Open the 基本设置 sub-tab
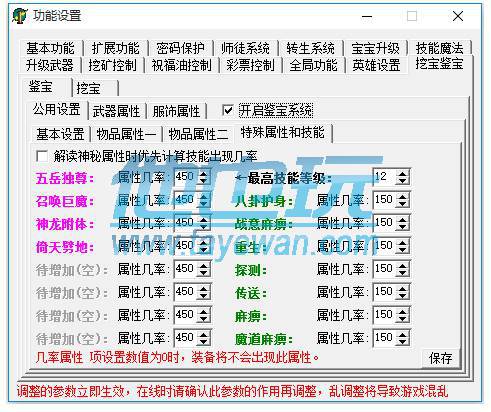Viewport: 491px width, 412px height. point(60,134)
